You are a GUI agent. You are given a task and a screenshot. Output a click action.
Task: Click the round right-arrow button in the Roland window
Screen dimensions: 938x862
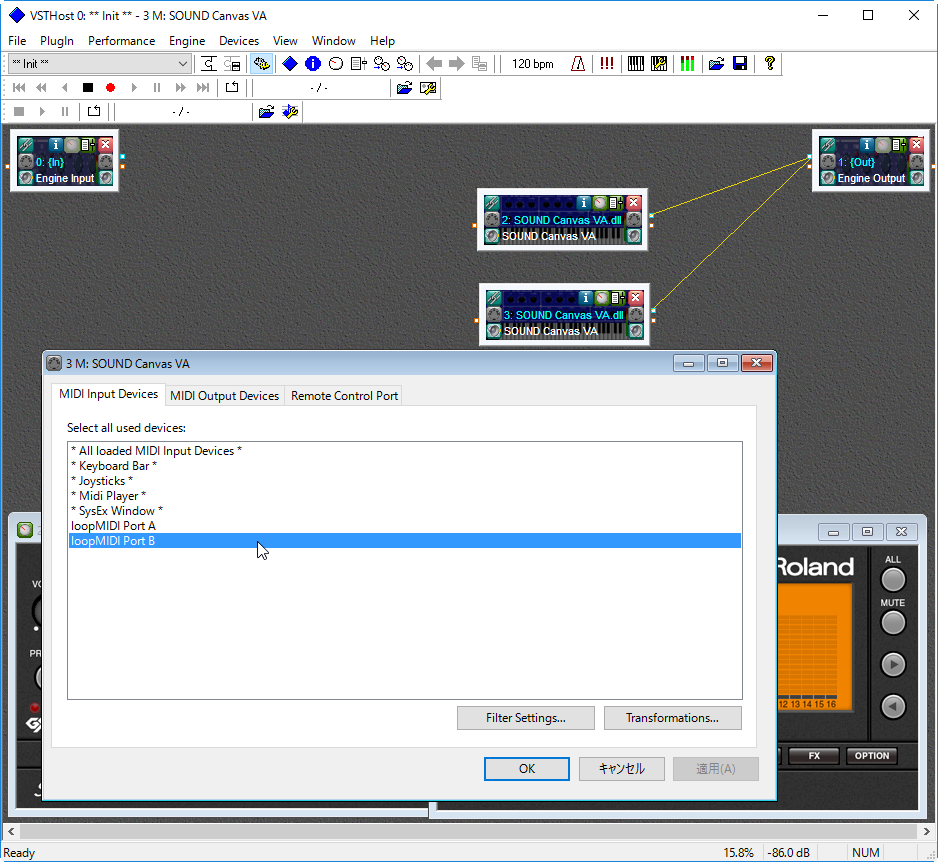point(893,664)
